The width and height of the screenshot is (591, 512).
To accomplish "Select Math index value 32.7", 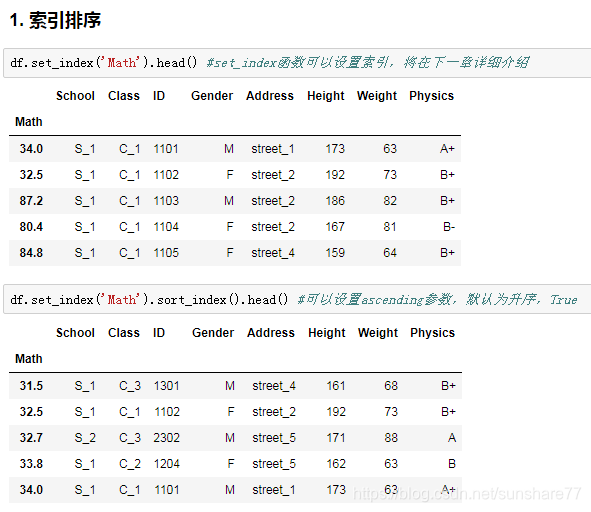I will (31, 438).
